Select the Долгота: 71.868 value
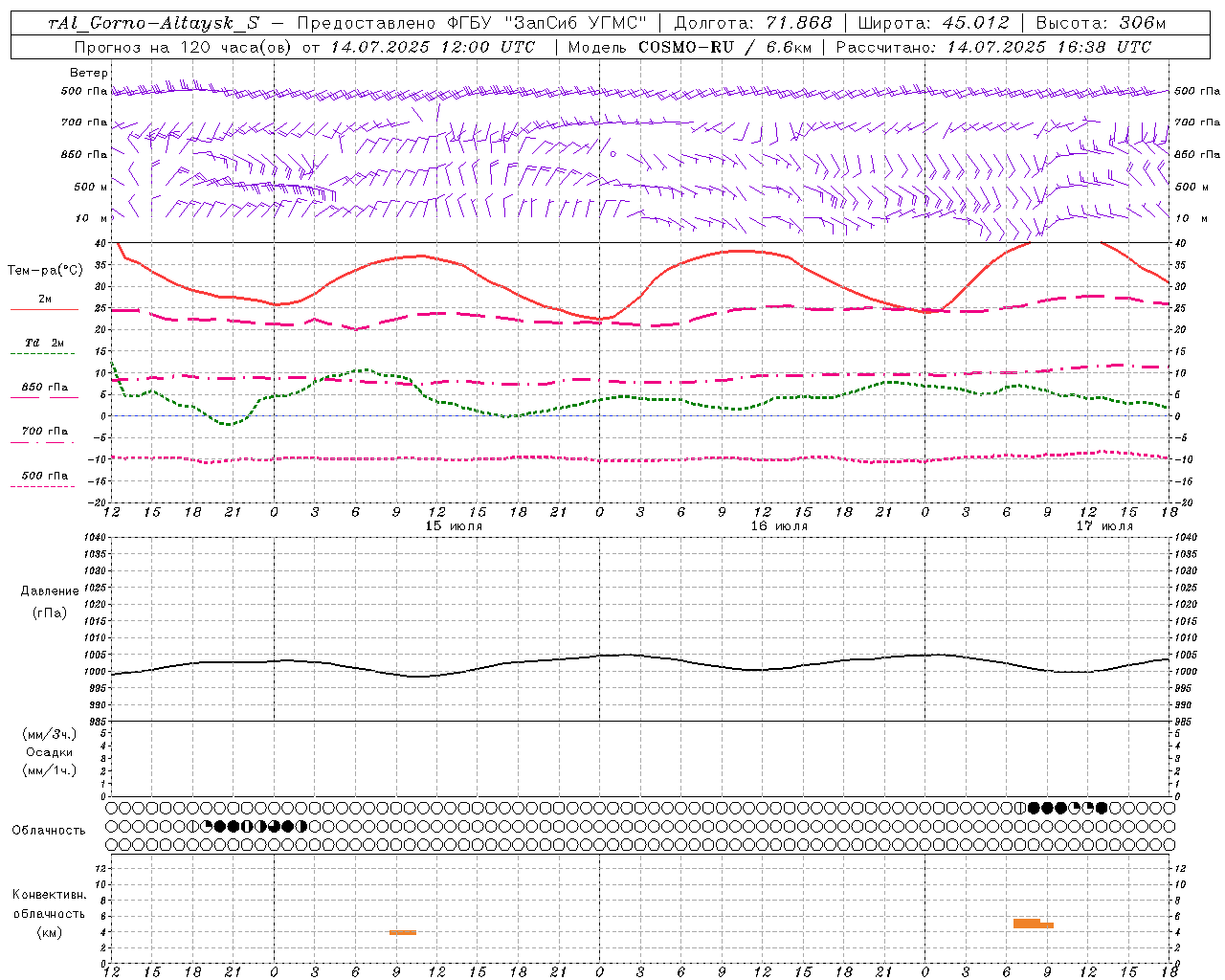This screenshot has width=1225, height=980. [753, 23]
